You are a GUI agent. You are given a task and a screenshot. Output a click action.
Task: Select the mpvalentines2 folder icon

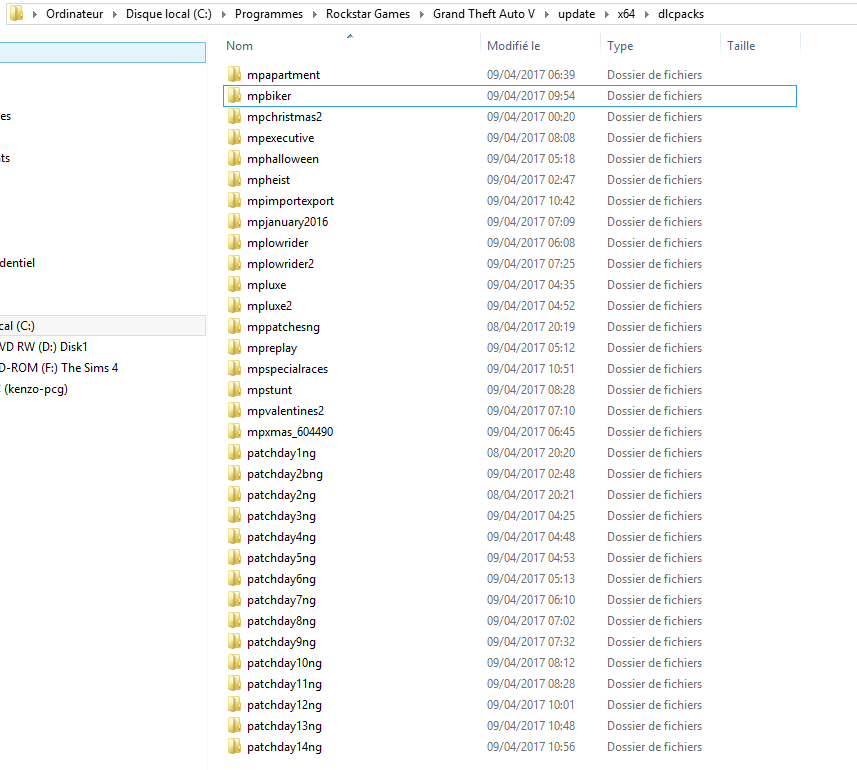tap(234, 410)
